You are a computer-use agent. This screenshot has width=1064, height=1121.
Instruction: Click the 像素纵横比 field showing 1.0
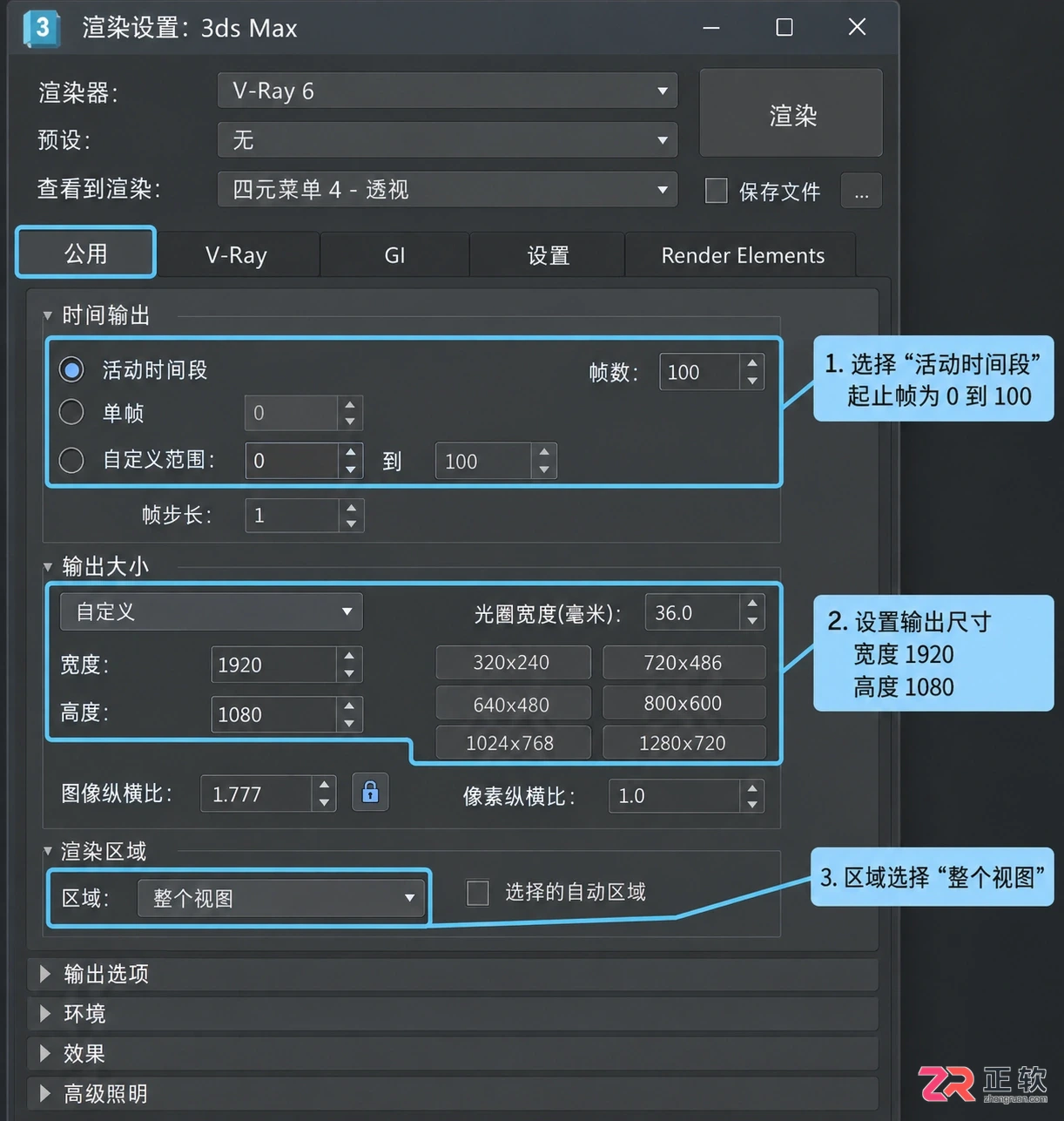pyautogui.click(x=674, y=795)
